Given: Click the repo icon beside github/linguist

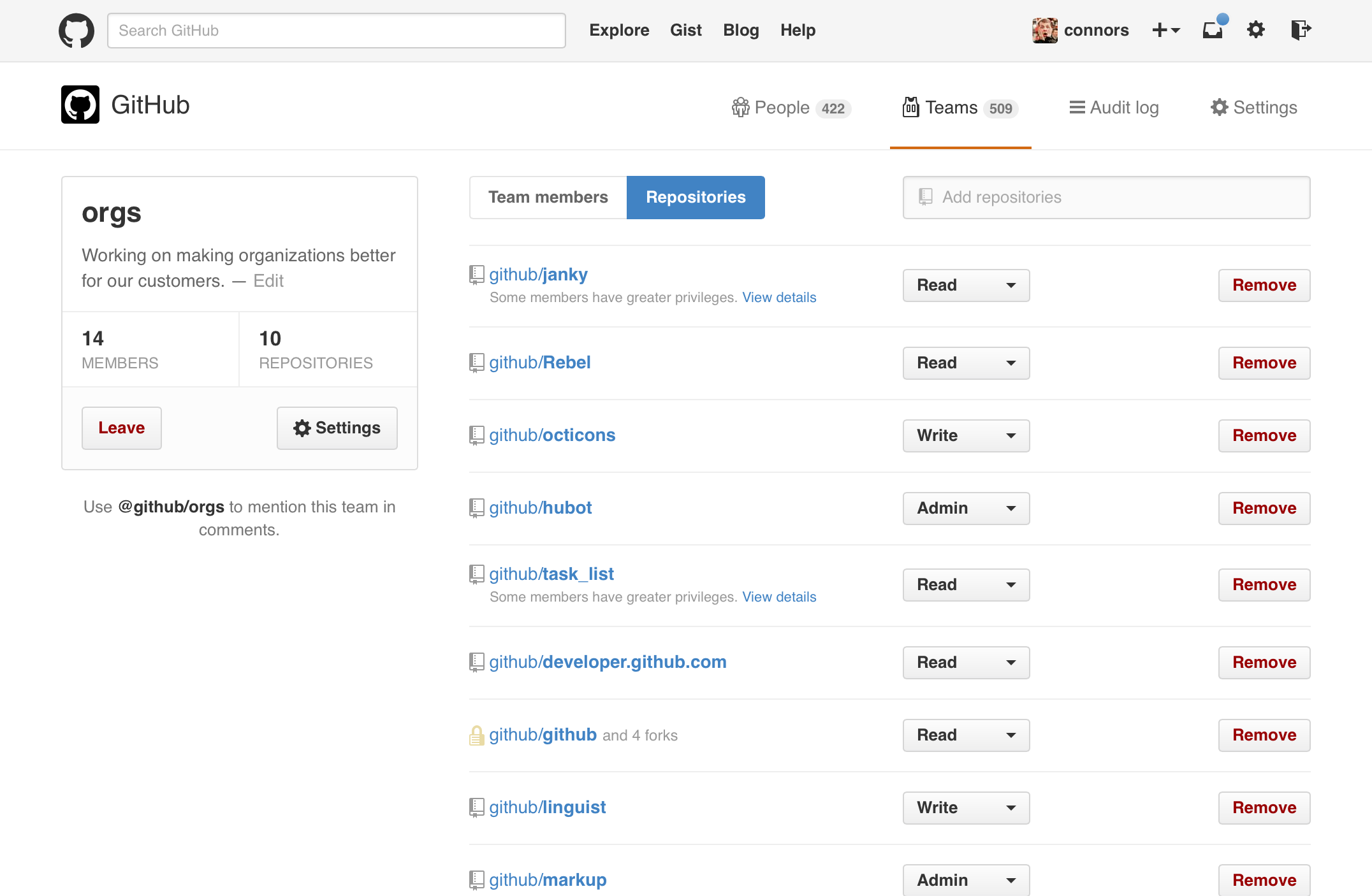Looking at the screenshot, I should point(477,807).
